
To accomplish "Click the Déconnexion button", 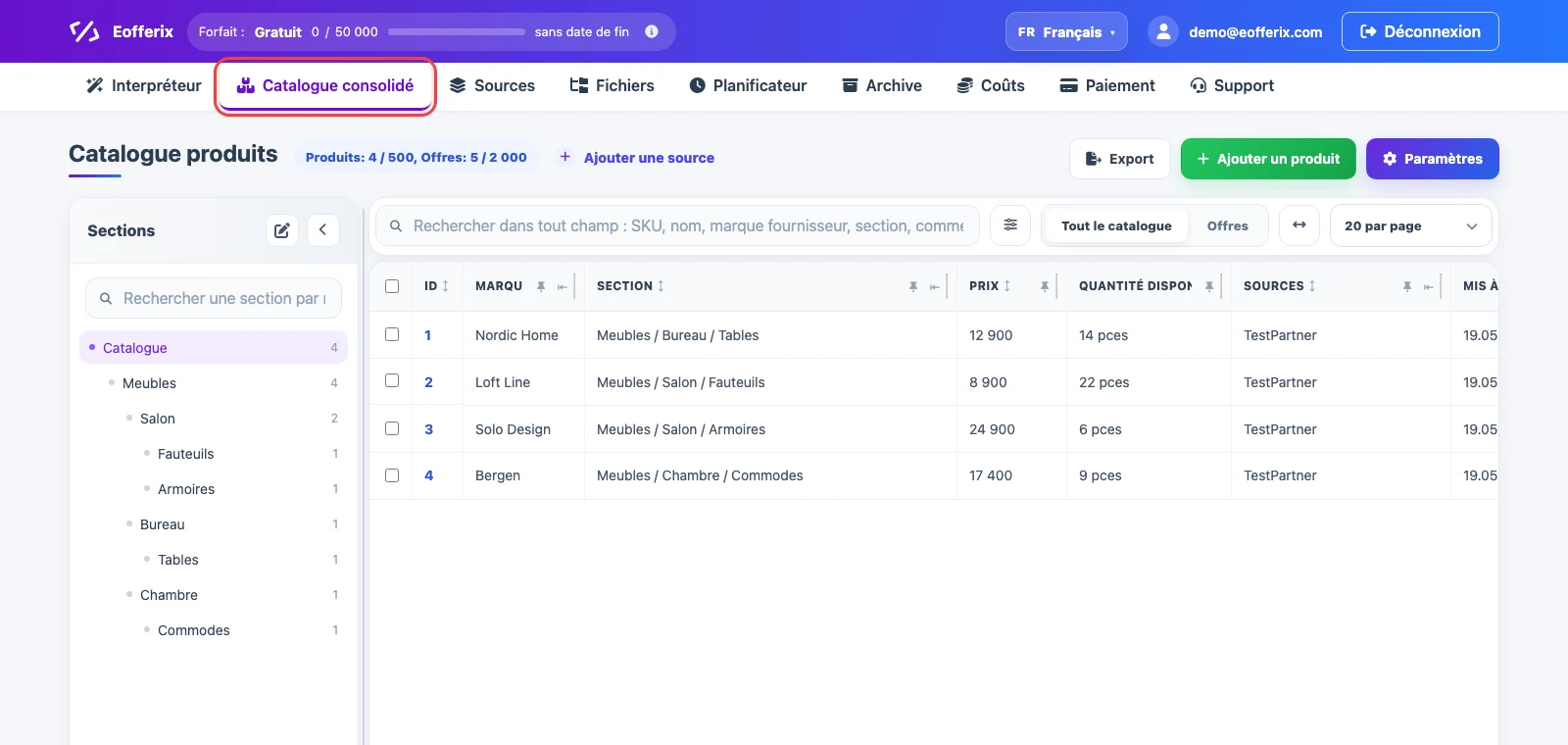I will pos(1420,31).
